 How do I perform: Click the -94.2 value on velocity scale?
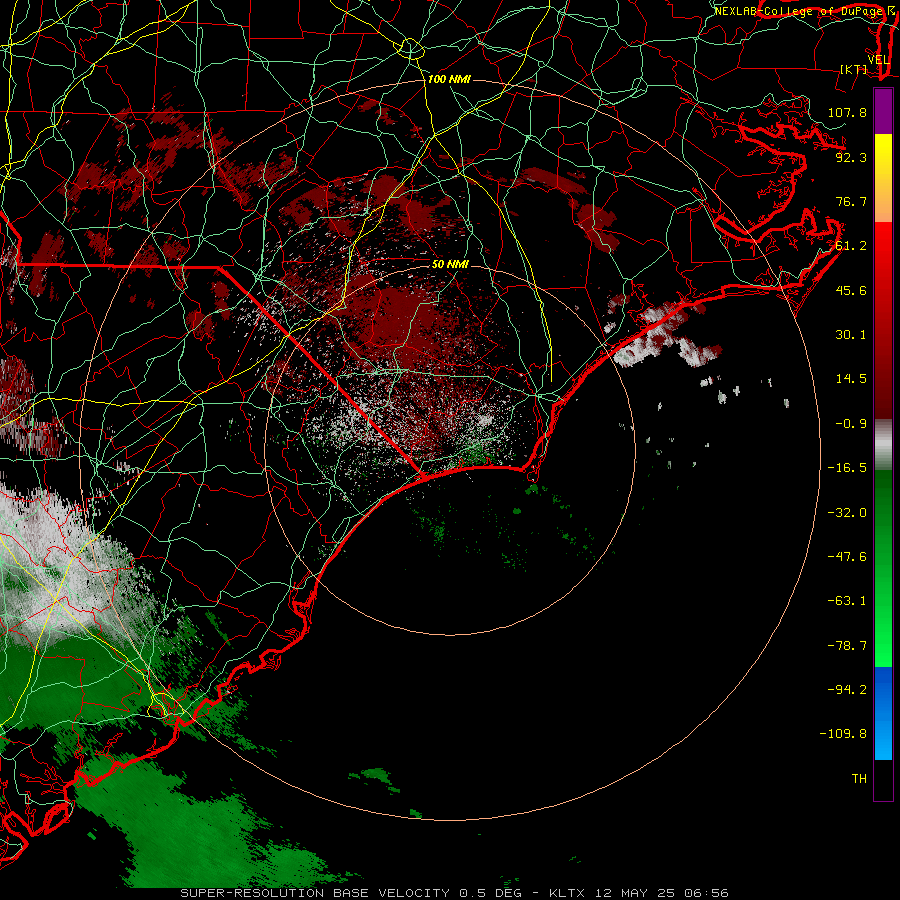pos(847,689)
